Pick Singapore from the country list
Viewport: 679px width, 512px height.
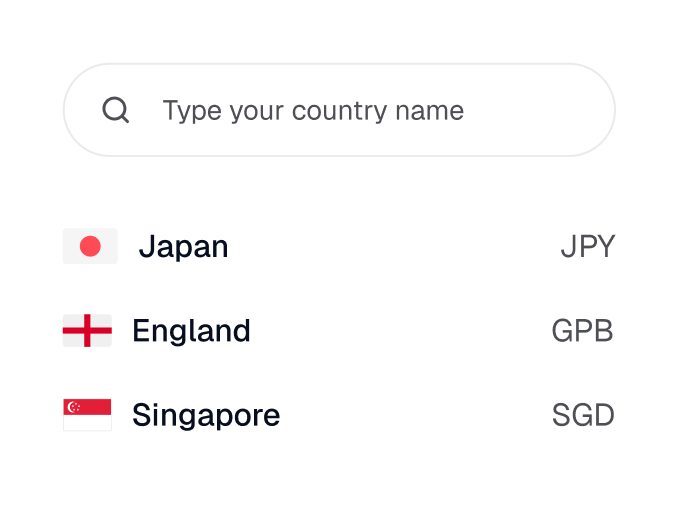tap(340, 415)
